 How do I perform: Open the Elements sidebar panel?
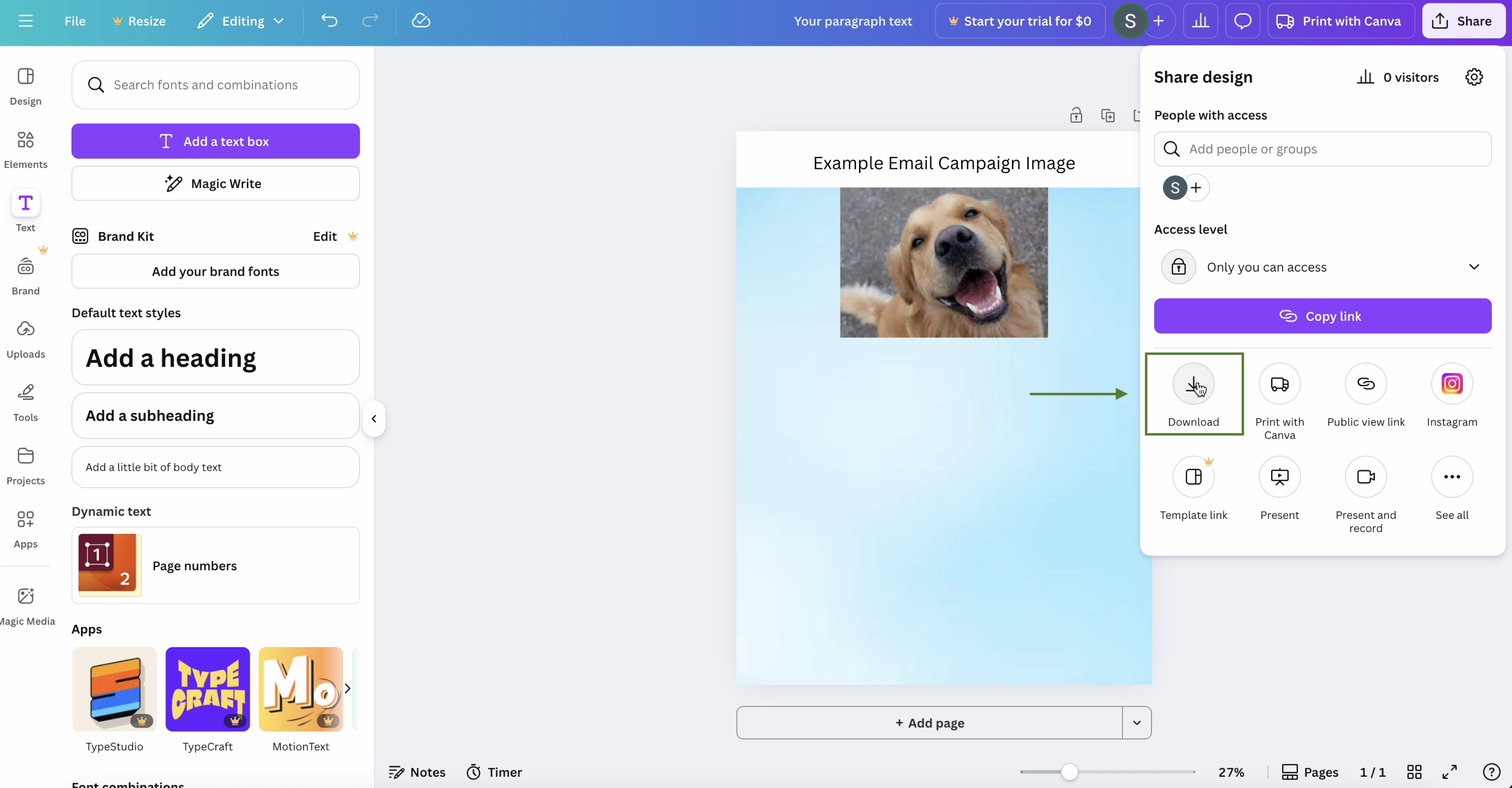click(x=25, y=149)
